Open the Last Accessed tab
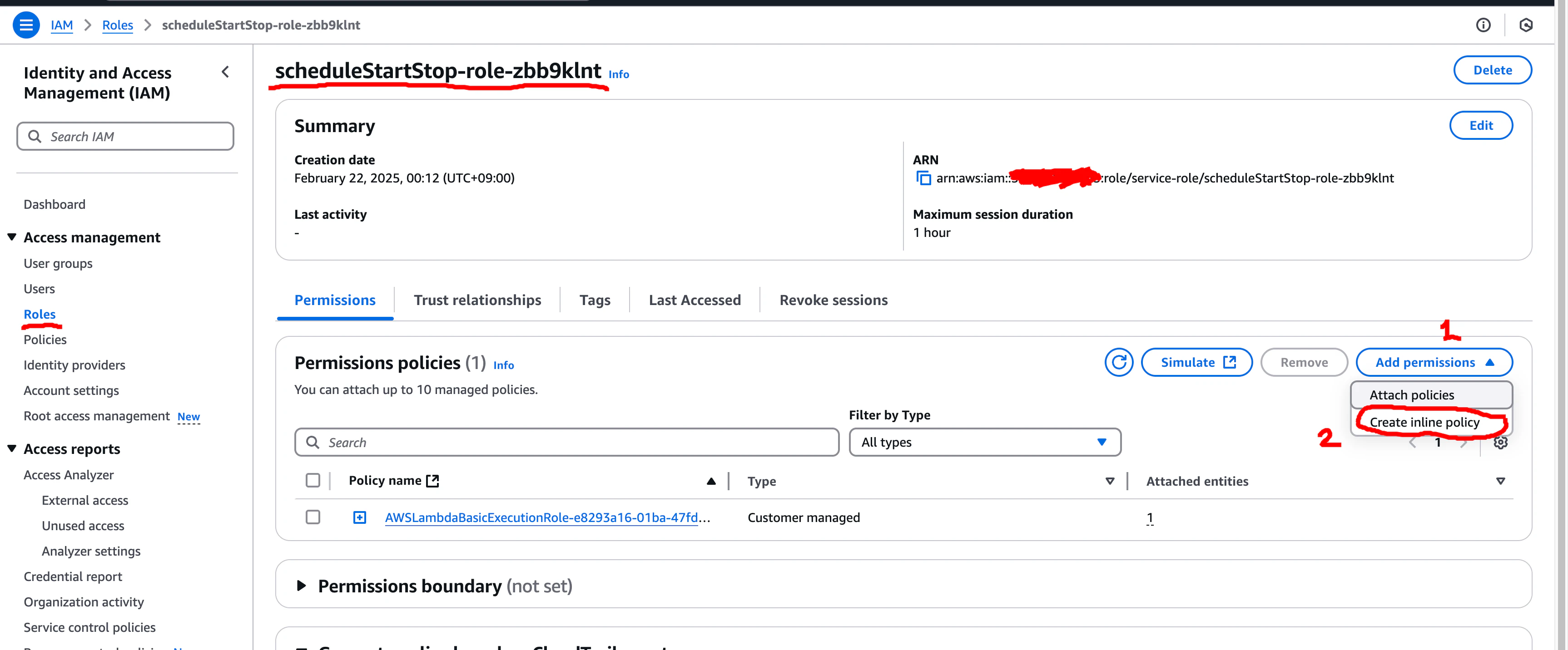This screenshot has width=1568, height=650. (695, 300)
